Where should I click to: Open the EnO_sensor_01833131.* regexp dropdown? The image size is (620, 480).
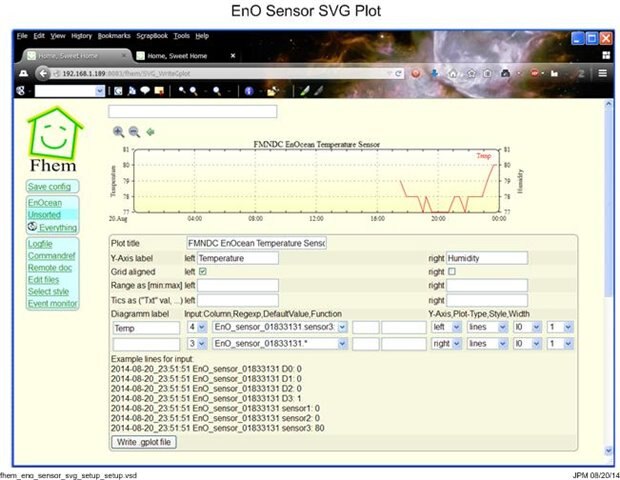pyautogui.click(x=280, y=344)
